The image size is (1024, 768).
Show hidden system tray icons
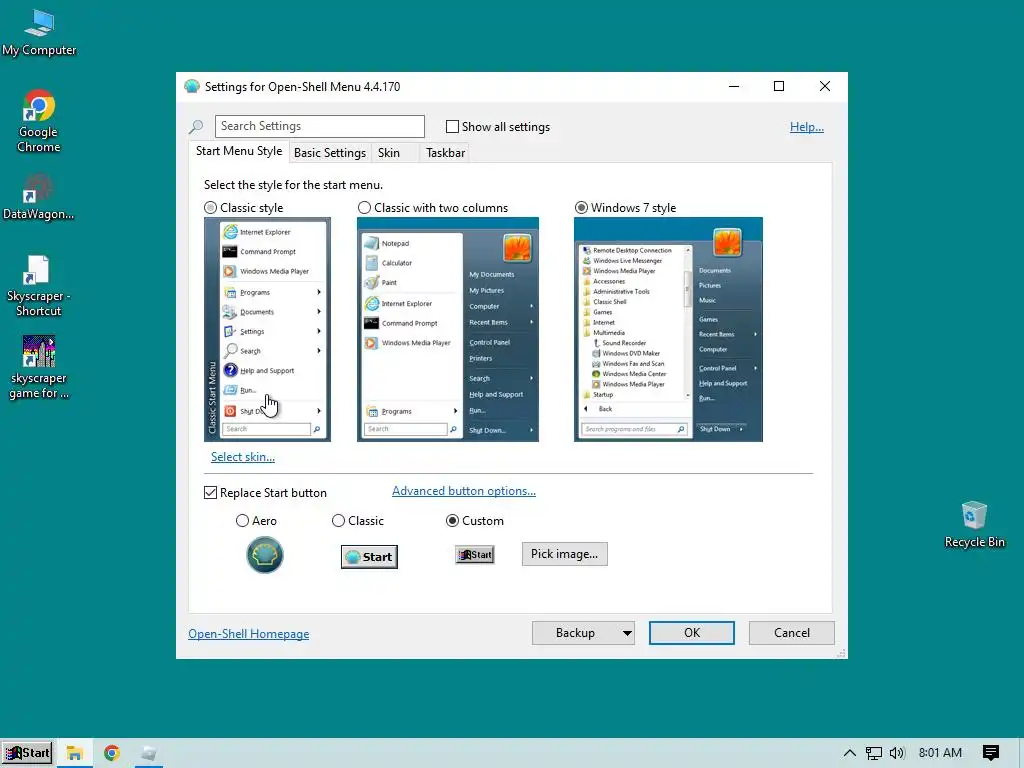tap(850, 753)
